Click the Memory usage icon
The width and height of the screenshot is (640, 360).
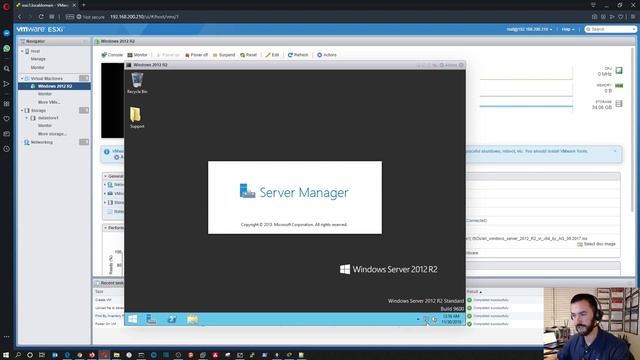(x=619, y=86)
